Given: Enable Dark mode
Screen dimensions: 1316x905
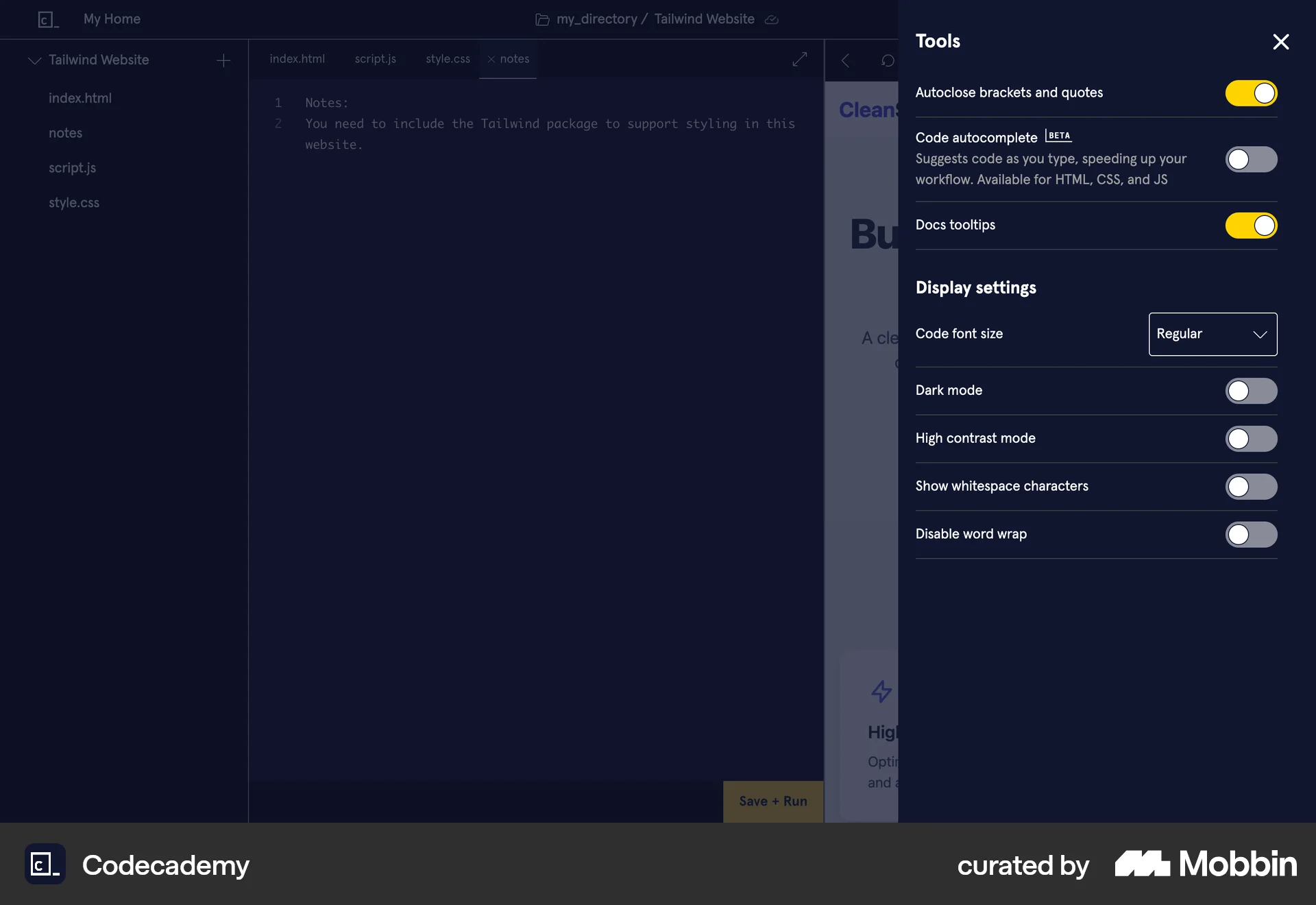Looking at the screenshot, I should [1251, 391].
